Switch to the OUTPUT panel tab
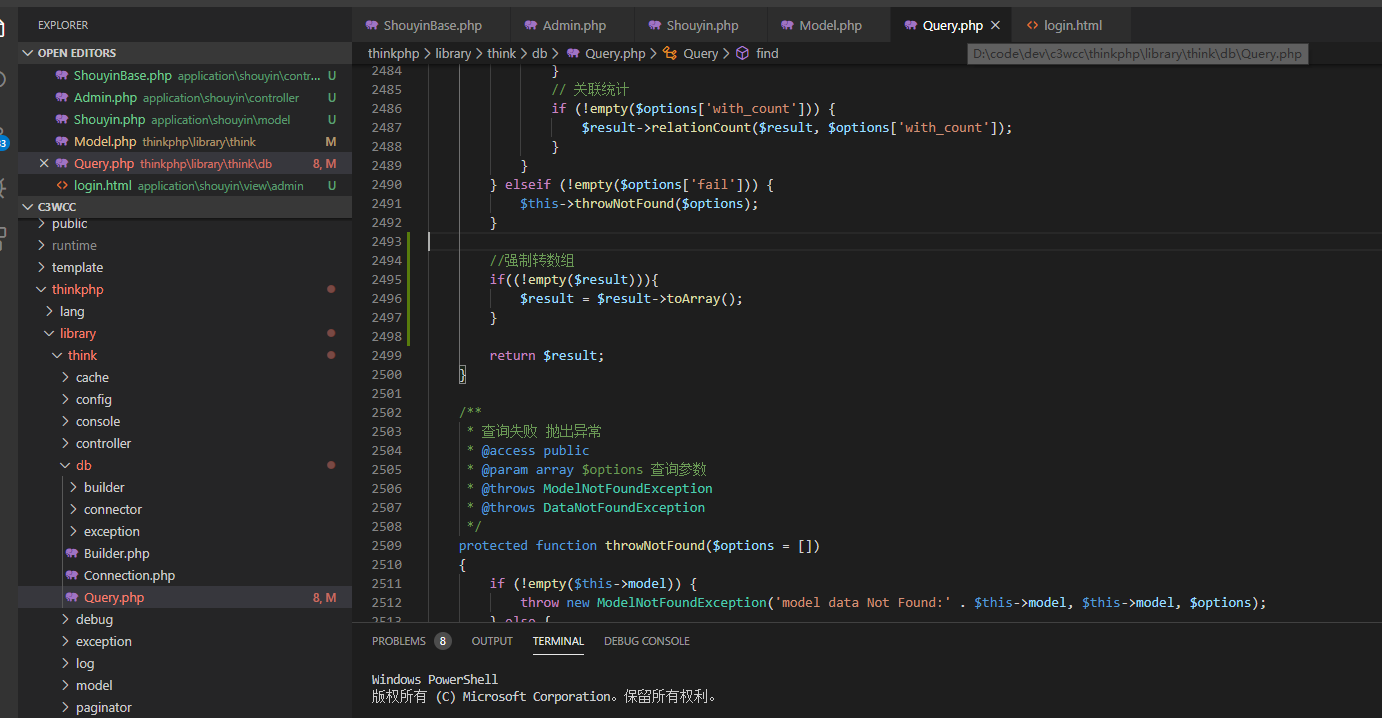 [x=492, y=641]
